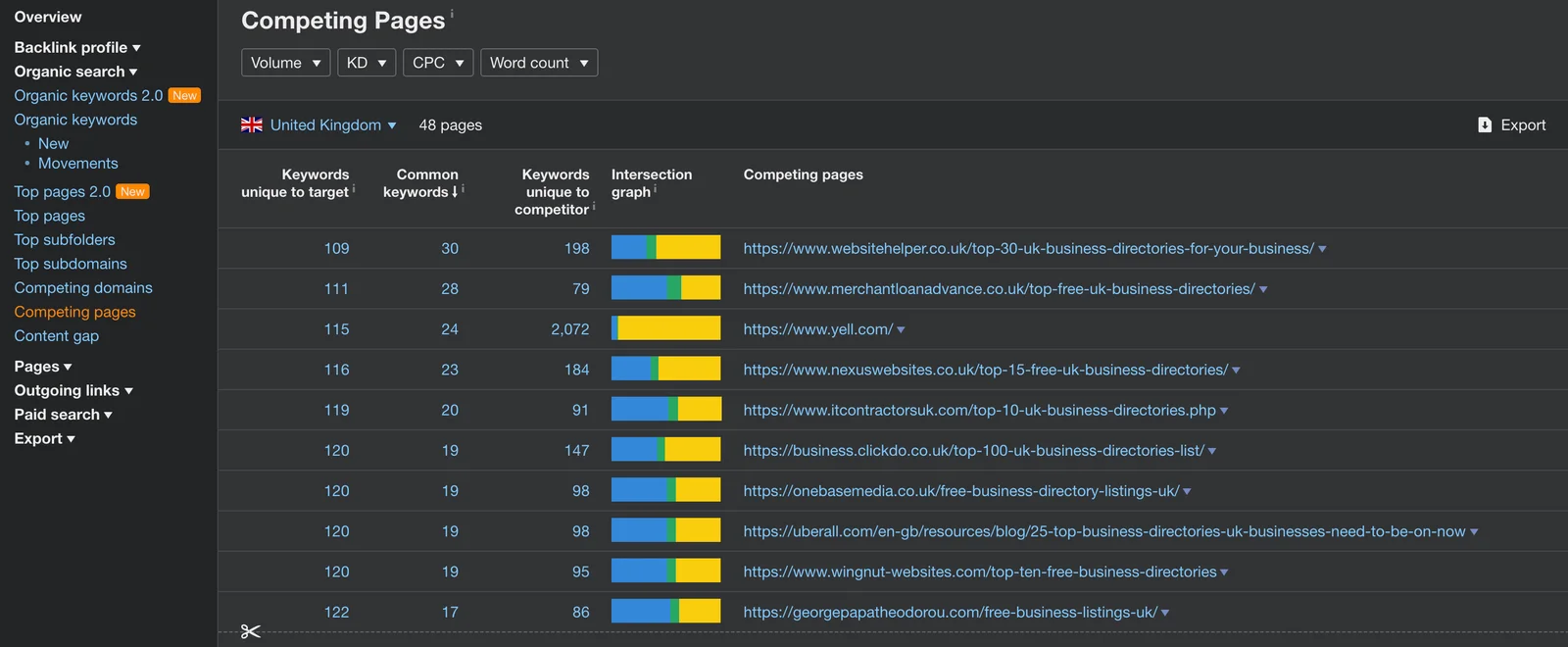Open dropdown arrow beside itcontractorsuk.com URL
Screen dimensions: 1568x647
point(1224,411)
